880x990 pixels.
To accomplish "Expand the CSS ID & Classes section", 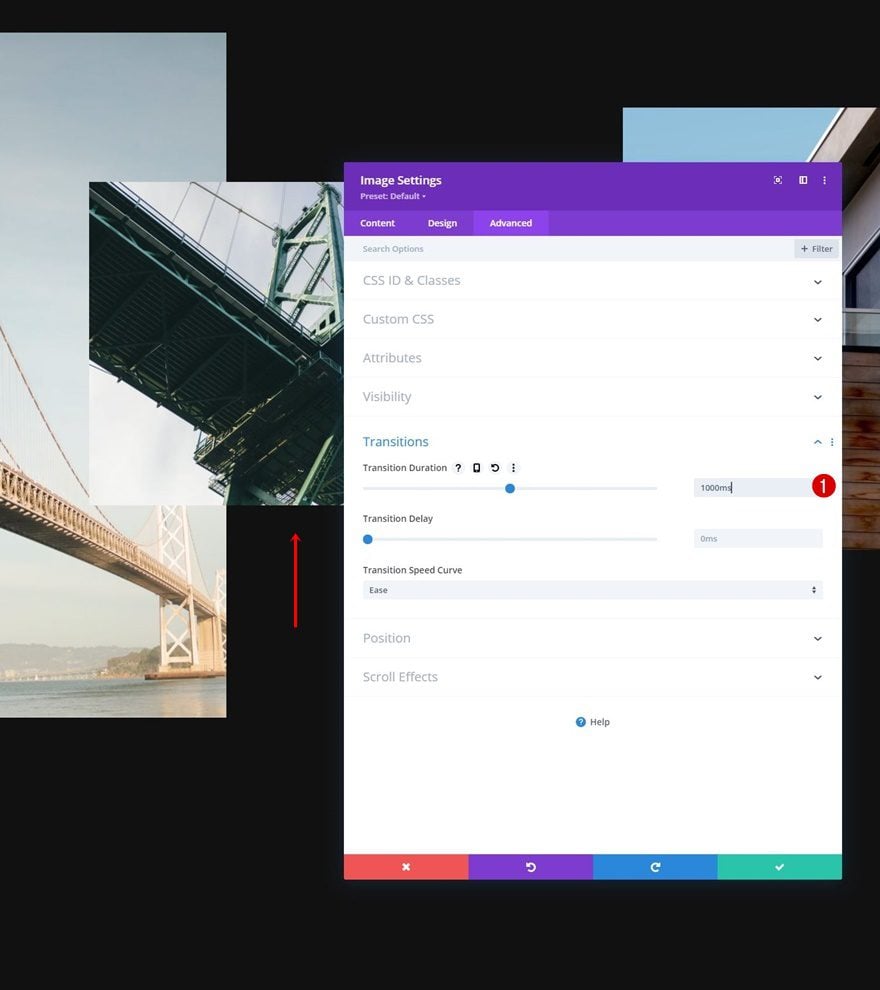I will coord(593,281).
